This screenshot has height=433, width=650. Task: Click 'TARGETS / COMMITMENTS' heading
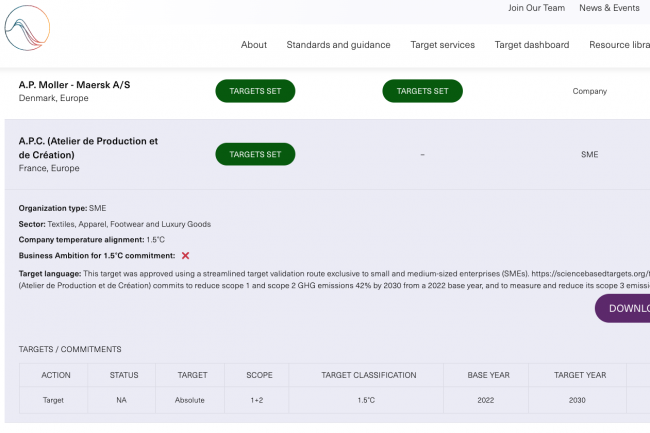click(x=70, y=349)
